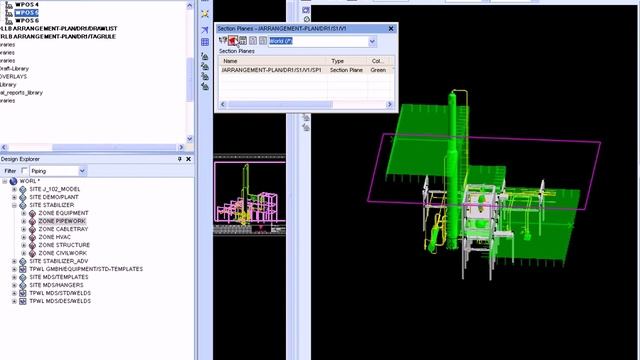Click the saved view 4 icon in vertical toolbar
Image resolution: width=640 pixels, height=360 pixels.
click(205, 86)
